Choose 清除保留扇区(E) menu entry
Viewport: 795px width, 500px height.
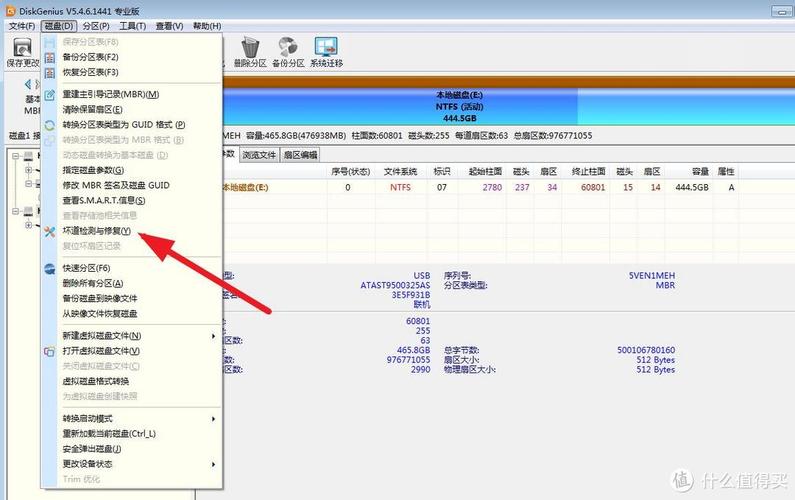92,110
